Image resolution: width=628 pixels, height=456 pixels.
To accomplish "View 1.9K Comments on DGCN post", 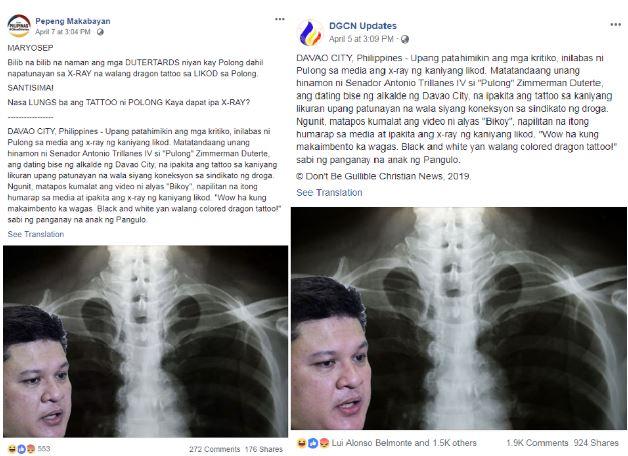I will (537, 443).
